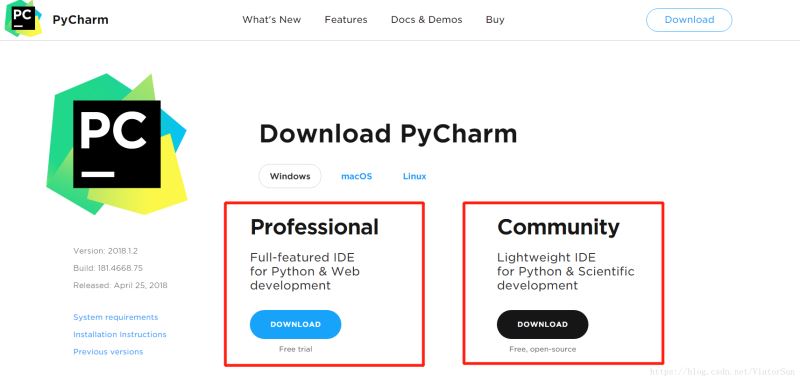800x381 pixels.
Task: Open the Features page
Action: click(x=346, y=20)
